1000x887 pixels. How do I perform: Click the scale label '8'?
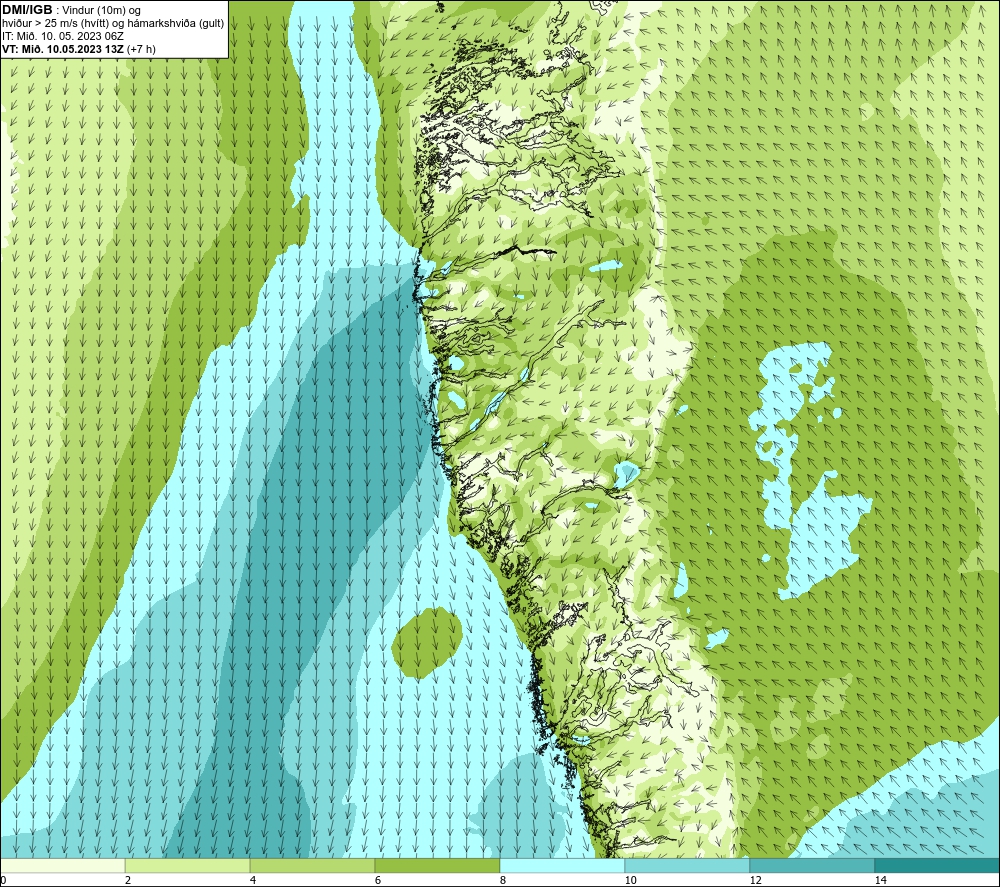[x=503, y=881]
